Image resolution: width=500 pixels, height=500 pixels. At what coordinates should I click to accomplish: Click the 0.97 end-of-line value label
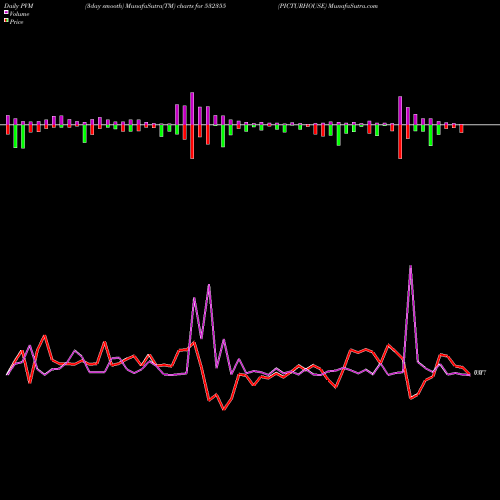(480, 373)
